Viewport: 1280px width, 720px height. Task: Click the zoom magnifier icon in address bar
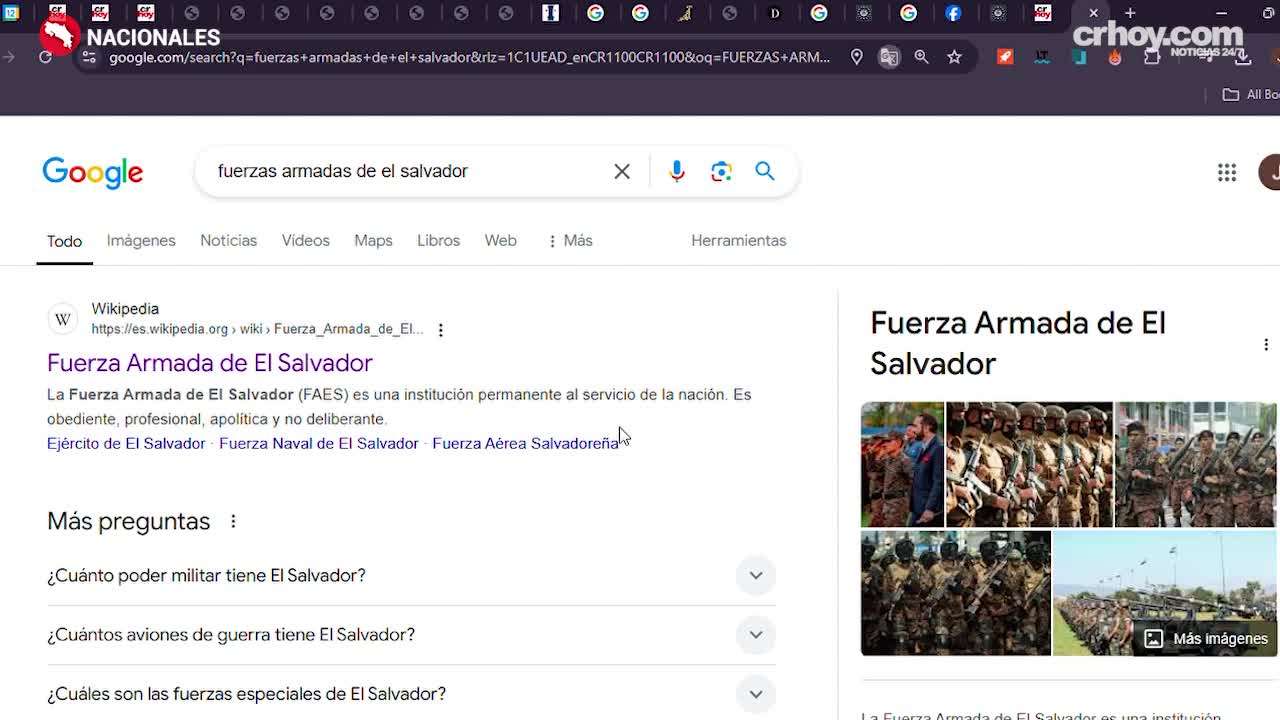pos(921,57)
